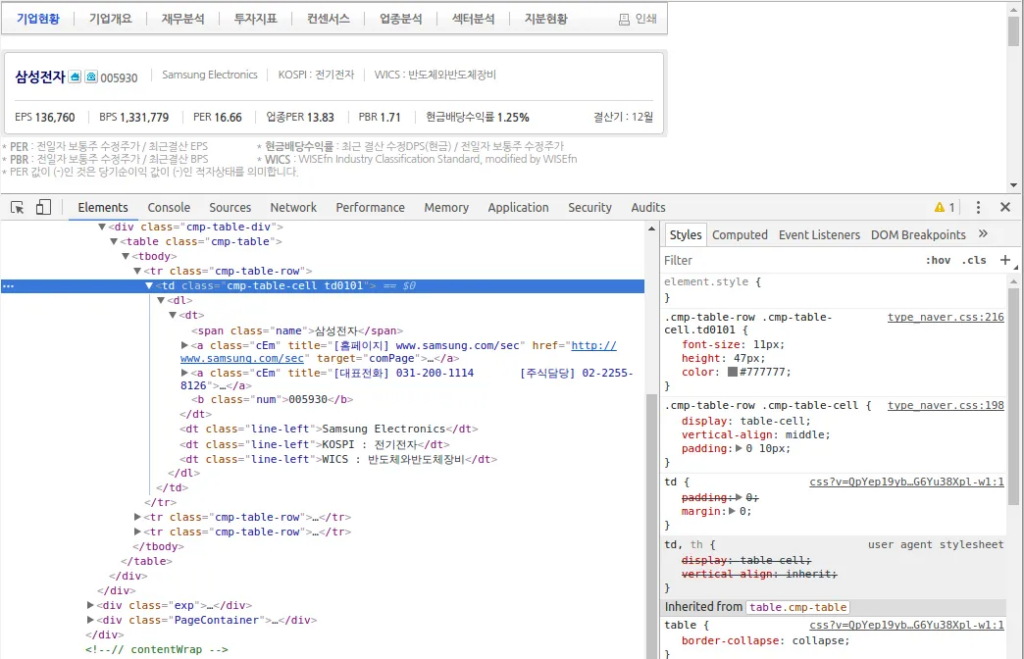Switch to the Application tab
The width and height of the screenshot is (1024, 659).
[x=518, y=208]
